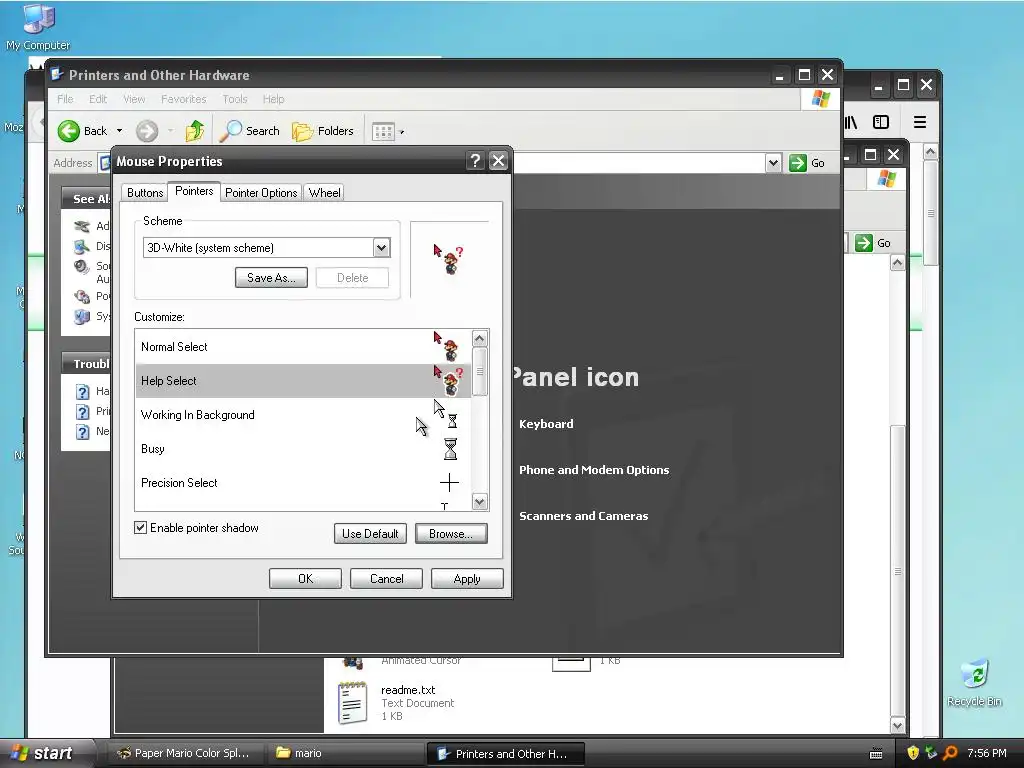Open the File menu
This screenshot has height=768, width=1024.
pyautogui.click(x=65, y=99)
